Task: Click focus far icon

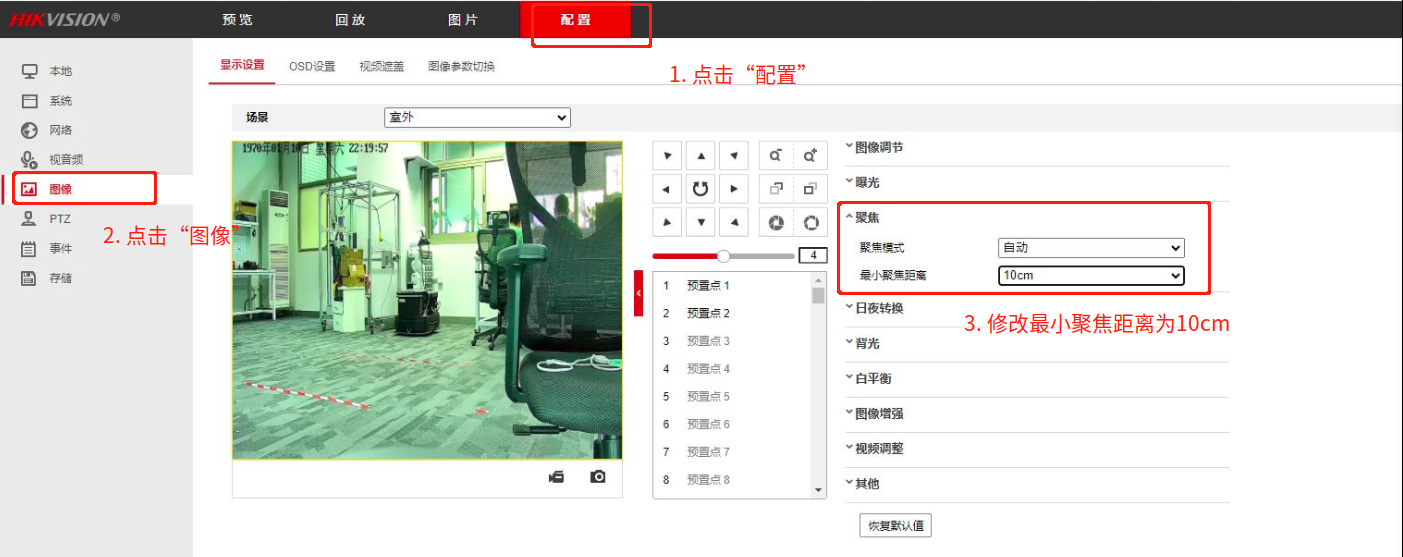Action: pos(810,188)
